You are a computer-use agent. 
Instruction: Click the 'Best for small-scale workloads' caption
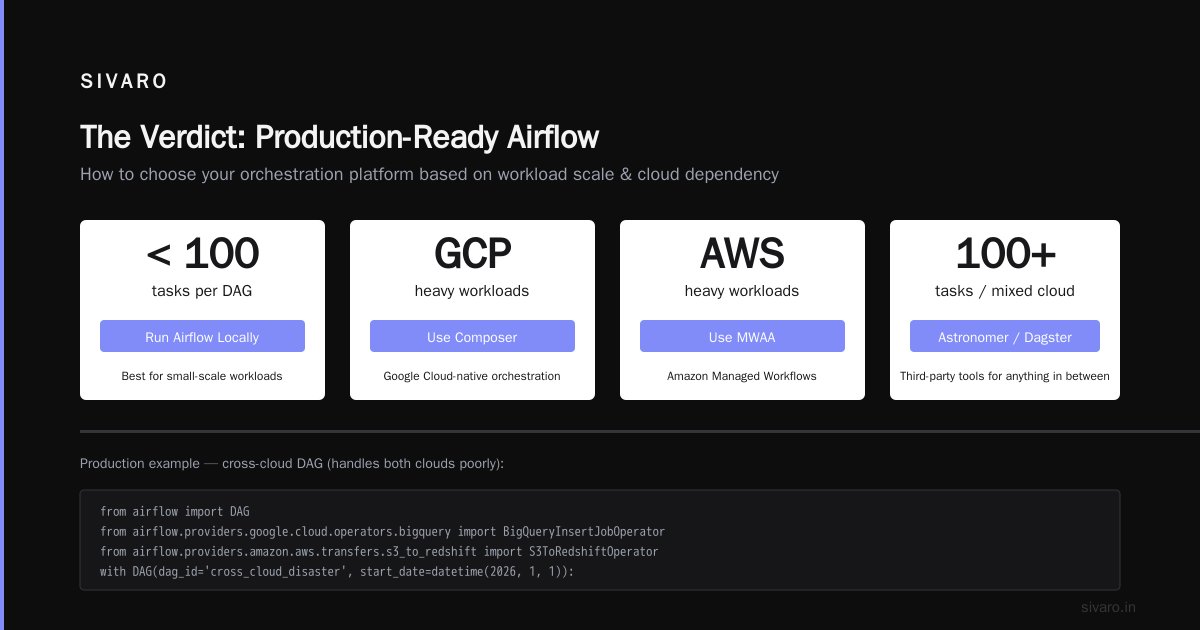click(202, 376)
